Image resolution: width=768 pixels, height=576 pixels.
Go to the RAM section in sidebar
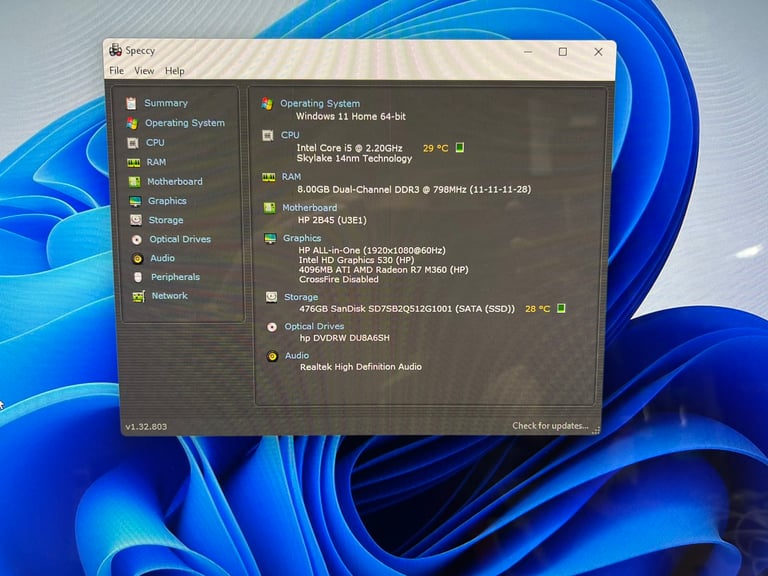click(x=156, y=162)
